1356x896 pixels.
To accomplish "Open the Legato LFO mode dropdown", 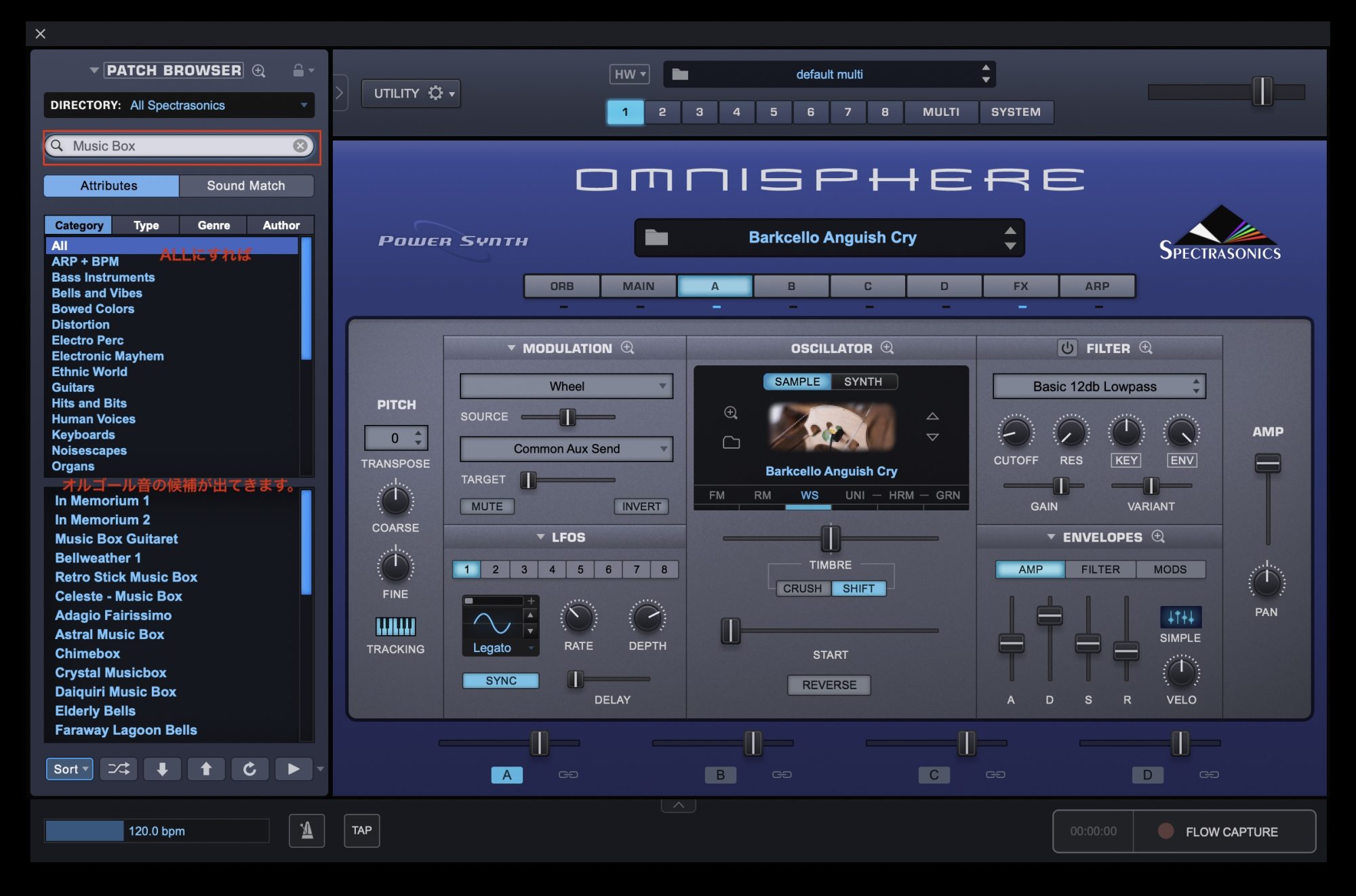I will 500,648.
